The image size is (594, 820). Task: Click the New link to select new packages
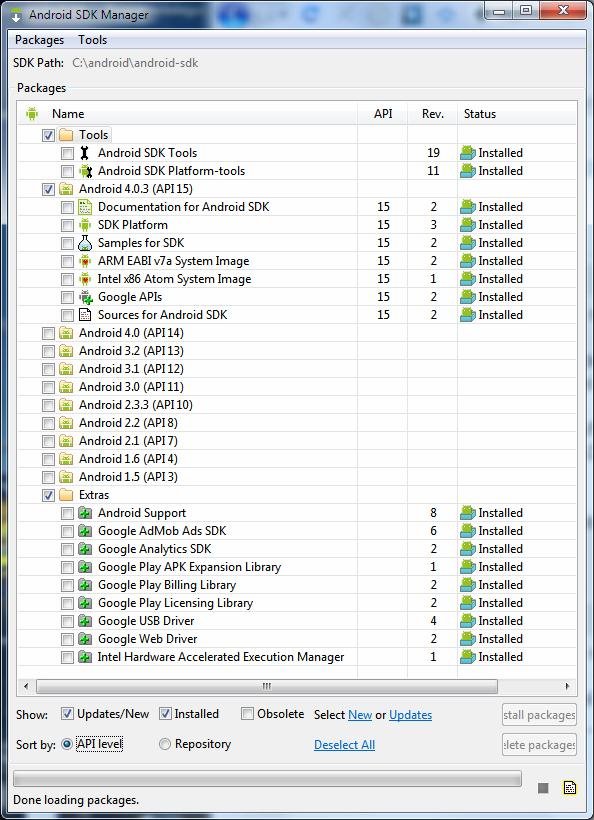click(x=360, y=715)
